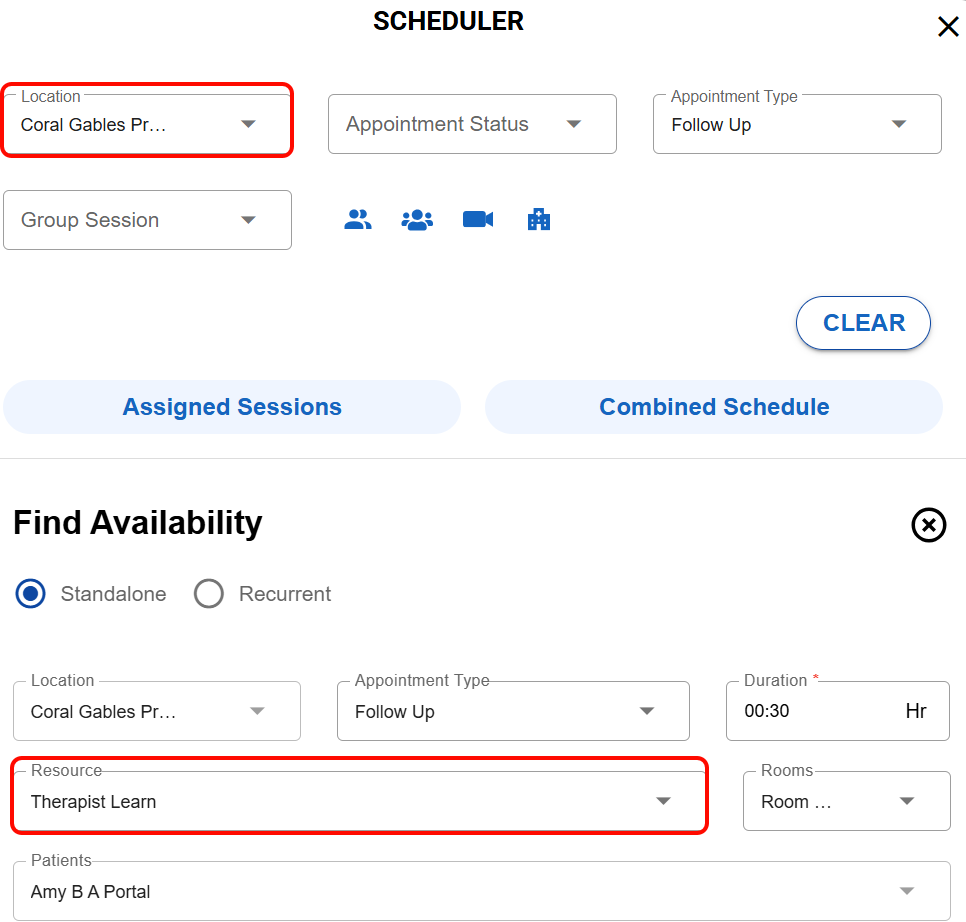Click the two-person individual session icon
Viewport: 966px width, 922px height.
(x=357, y=220)
